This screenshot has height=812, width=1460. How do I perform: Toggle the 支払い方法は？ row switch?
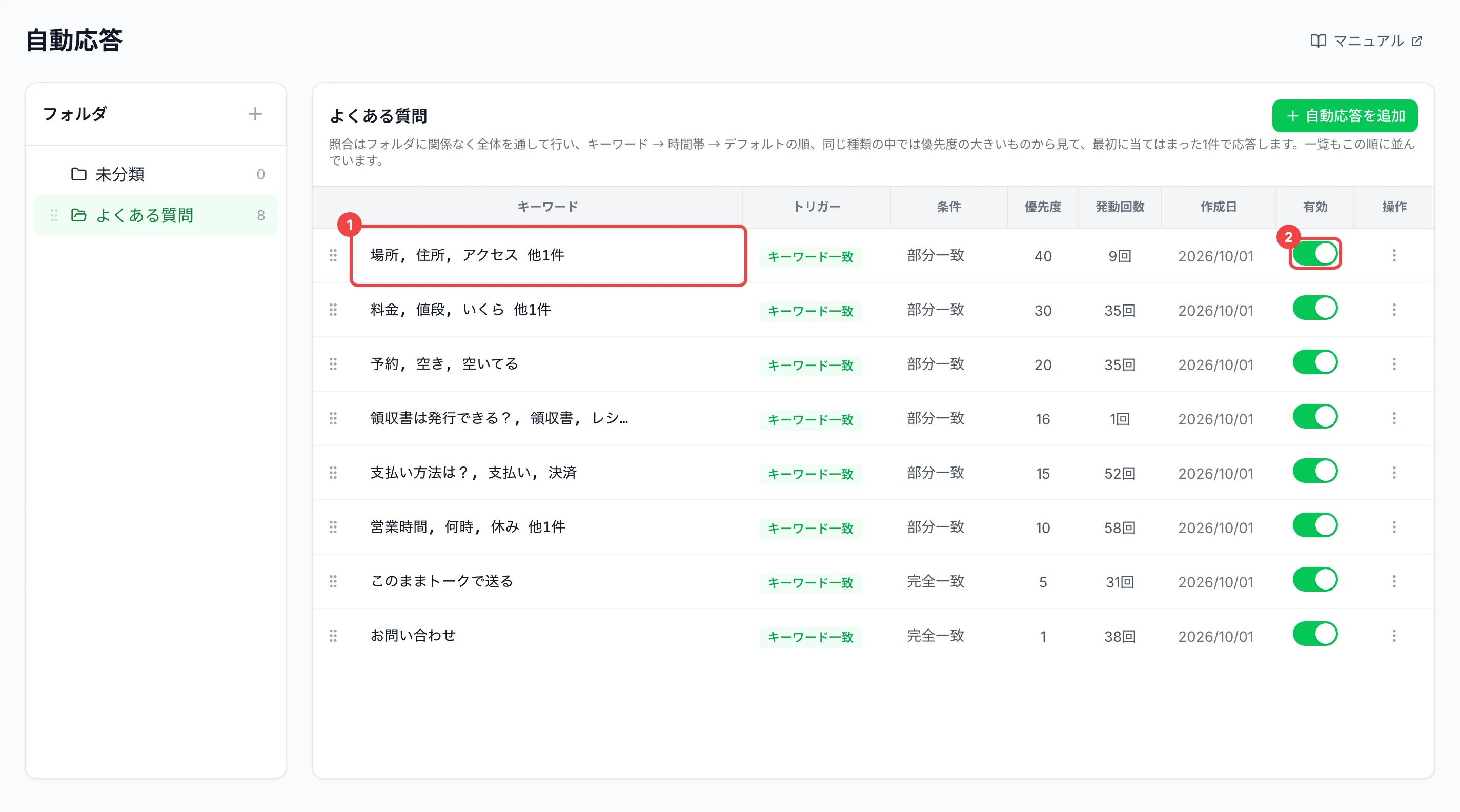1315,471
